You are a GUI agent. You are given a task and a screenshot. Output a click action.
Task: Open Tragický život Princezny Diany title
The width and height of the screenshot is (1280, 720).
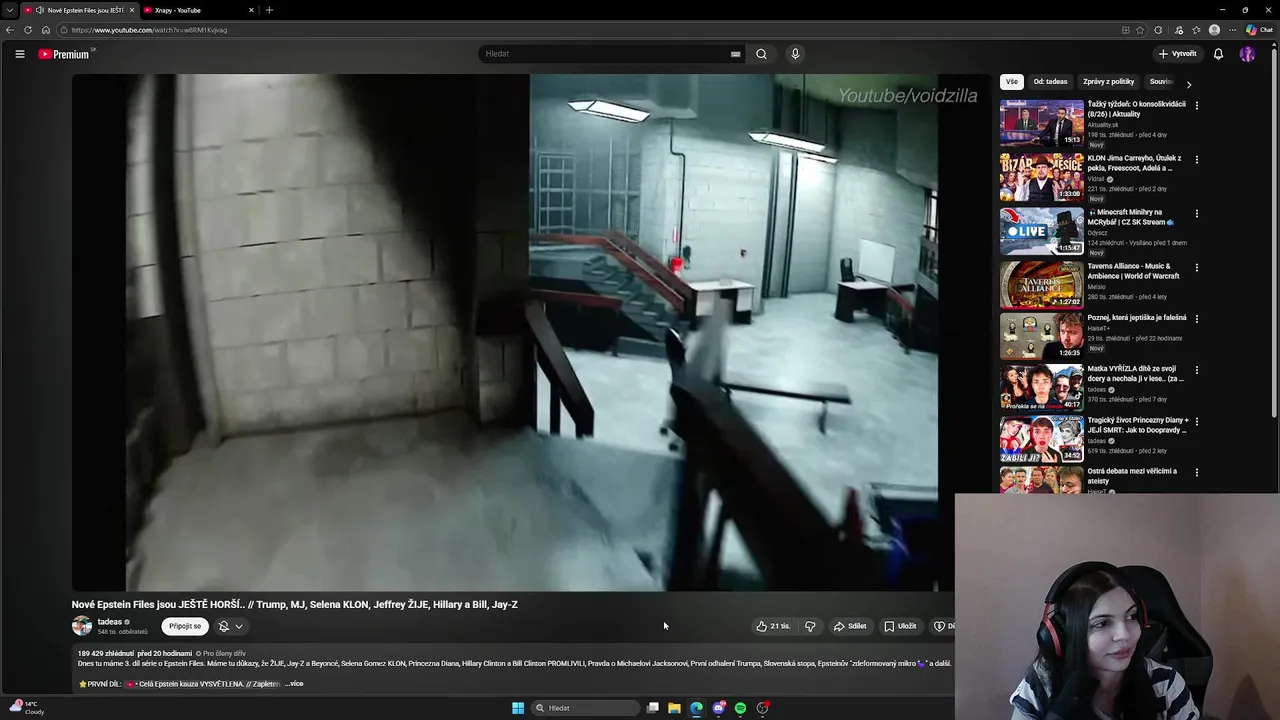1137,425
